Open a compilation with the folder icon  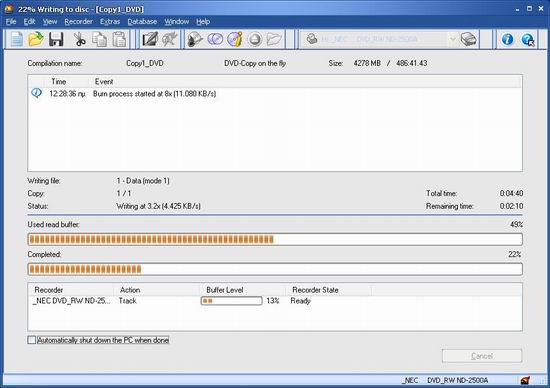click(x=36, y=39)
